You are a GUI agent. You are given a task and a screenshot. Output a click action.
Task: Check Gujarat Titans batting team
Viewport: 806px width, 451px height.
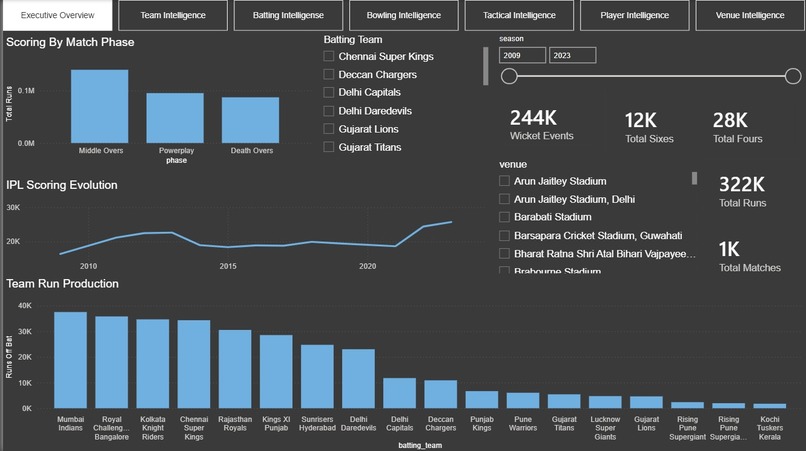coord(329,147)
